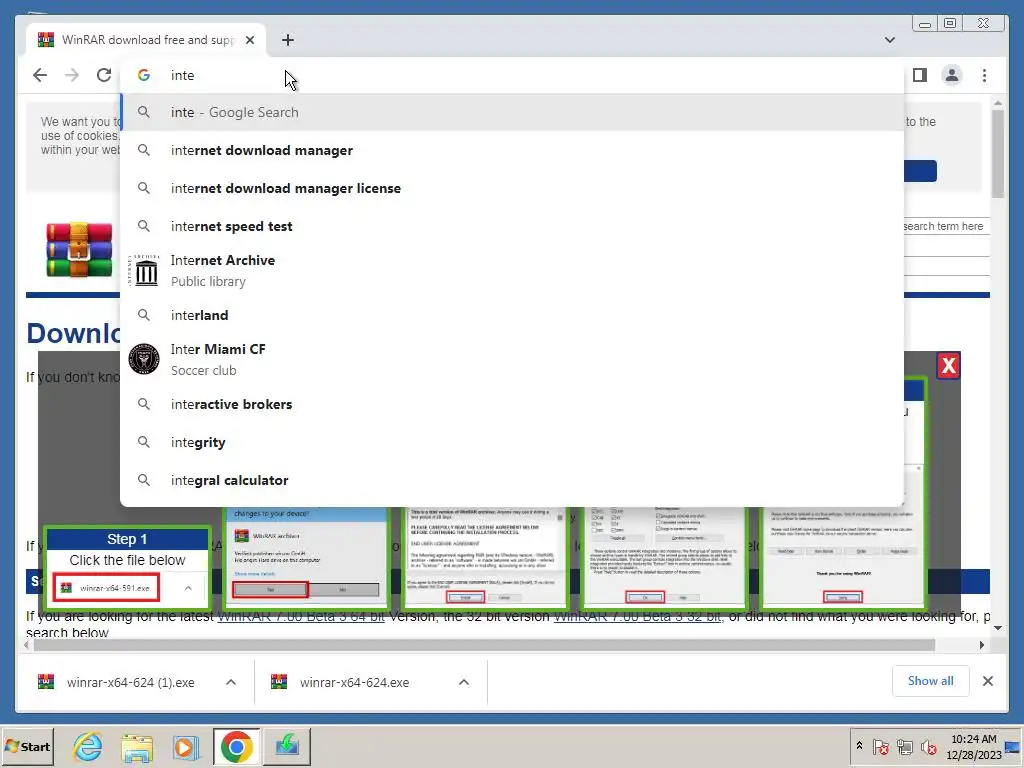The image size is (1024, 768).
Task: Open downloaded winrar-x64-624.exe
Action: (341, 682)
